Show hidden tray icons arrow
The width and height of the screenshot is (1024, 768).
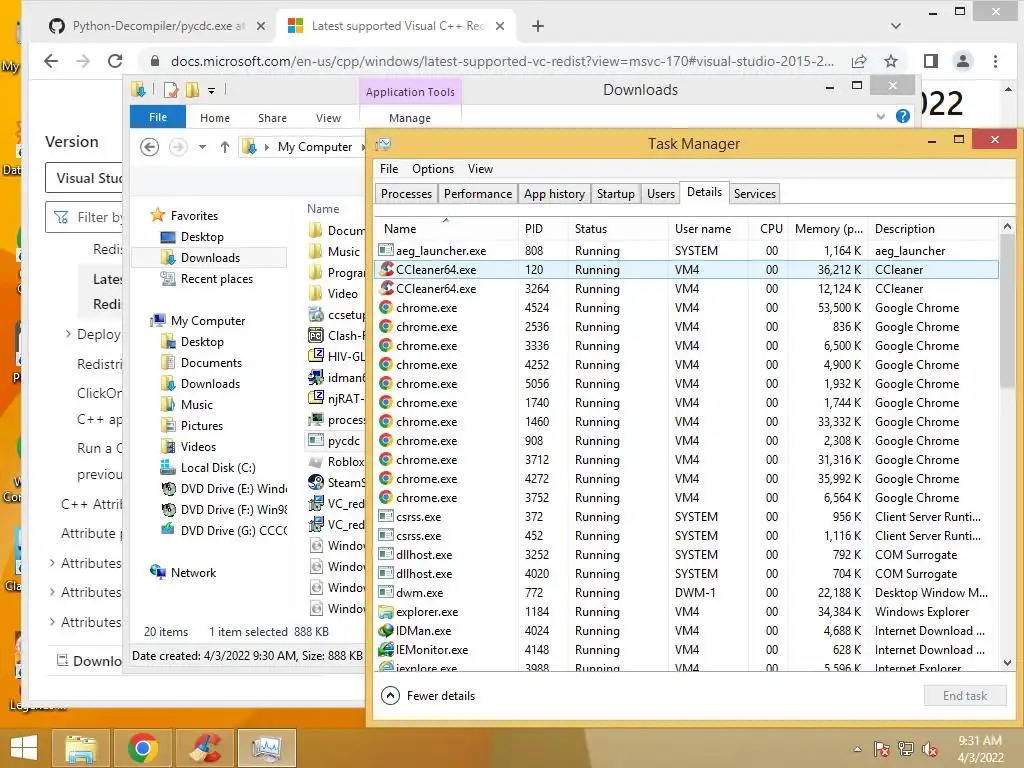[x=857, y=749]
